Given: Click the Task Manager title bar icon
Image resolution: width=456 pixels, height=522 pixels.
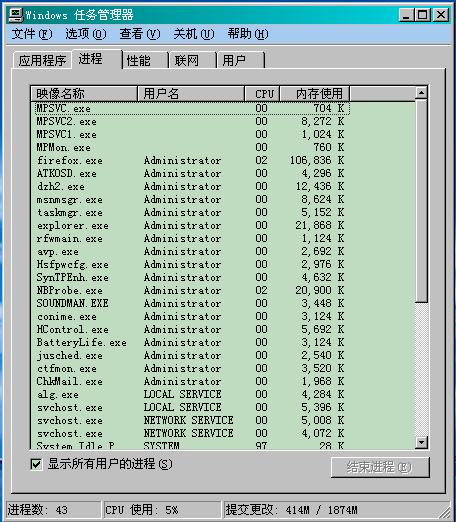Looking at the screenshot, I should (16, 15).
